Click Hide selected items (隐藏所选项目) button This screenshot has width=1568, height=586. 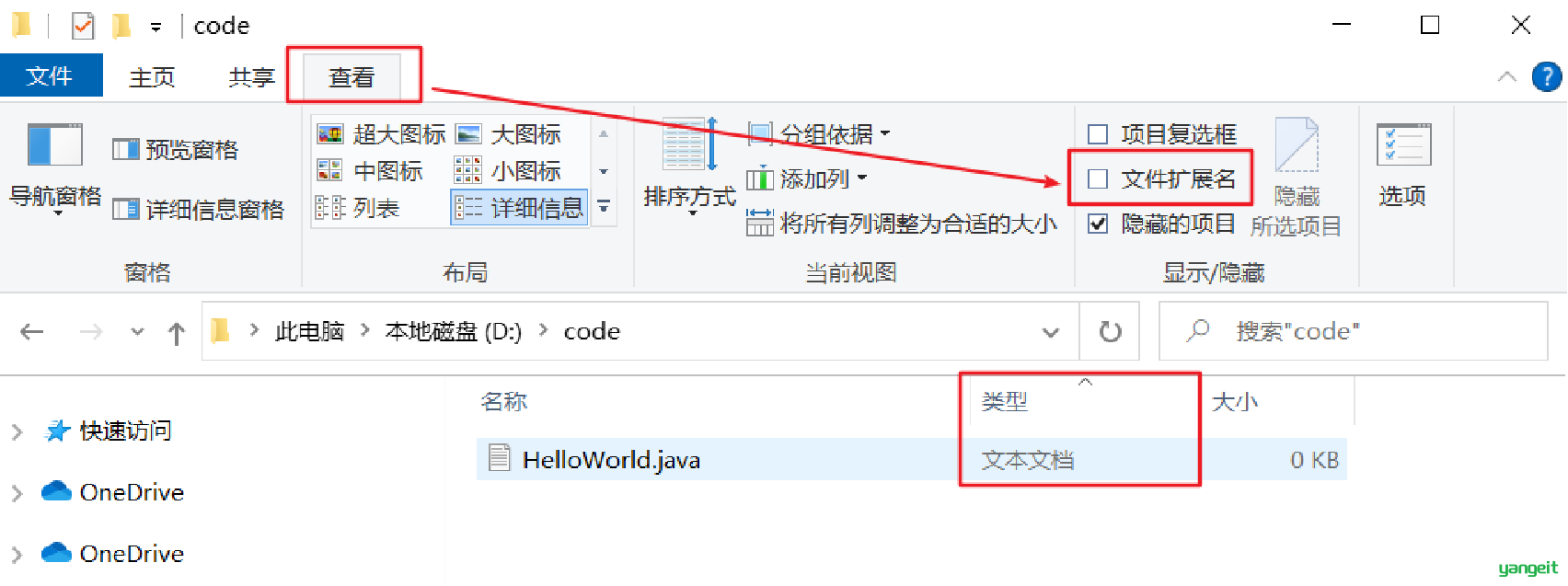[x=1296, y=178]
